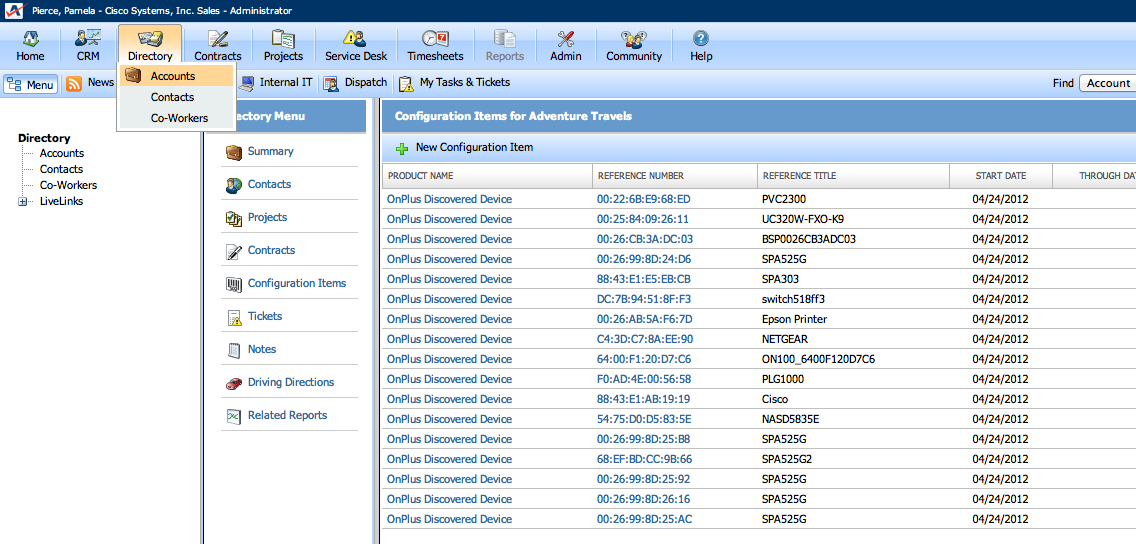The image size is (1136, 544).
Task: Open the CRM module icon
Action: [88, 39]
